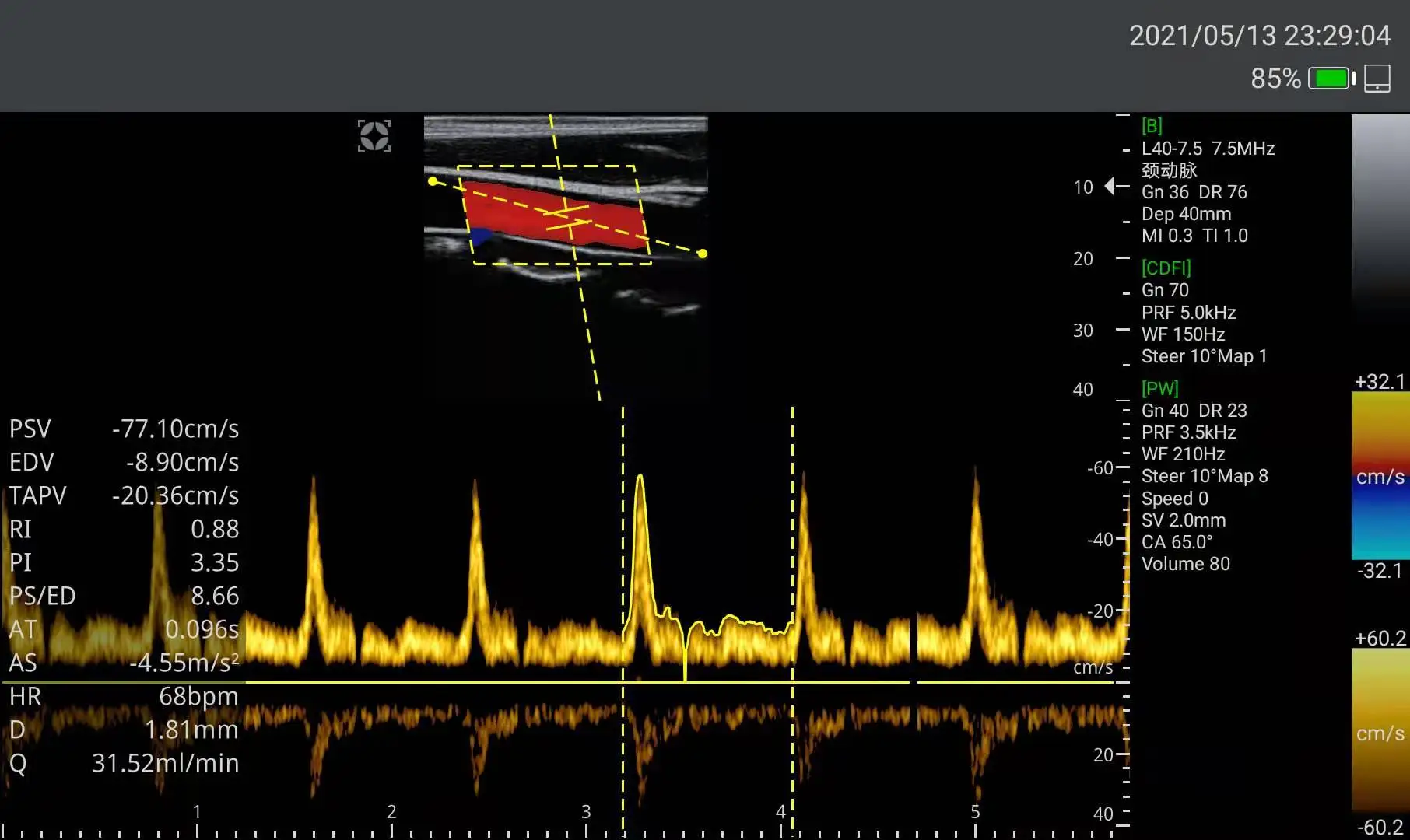Select the PI 3.35 value

124,562
